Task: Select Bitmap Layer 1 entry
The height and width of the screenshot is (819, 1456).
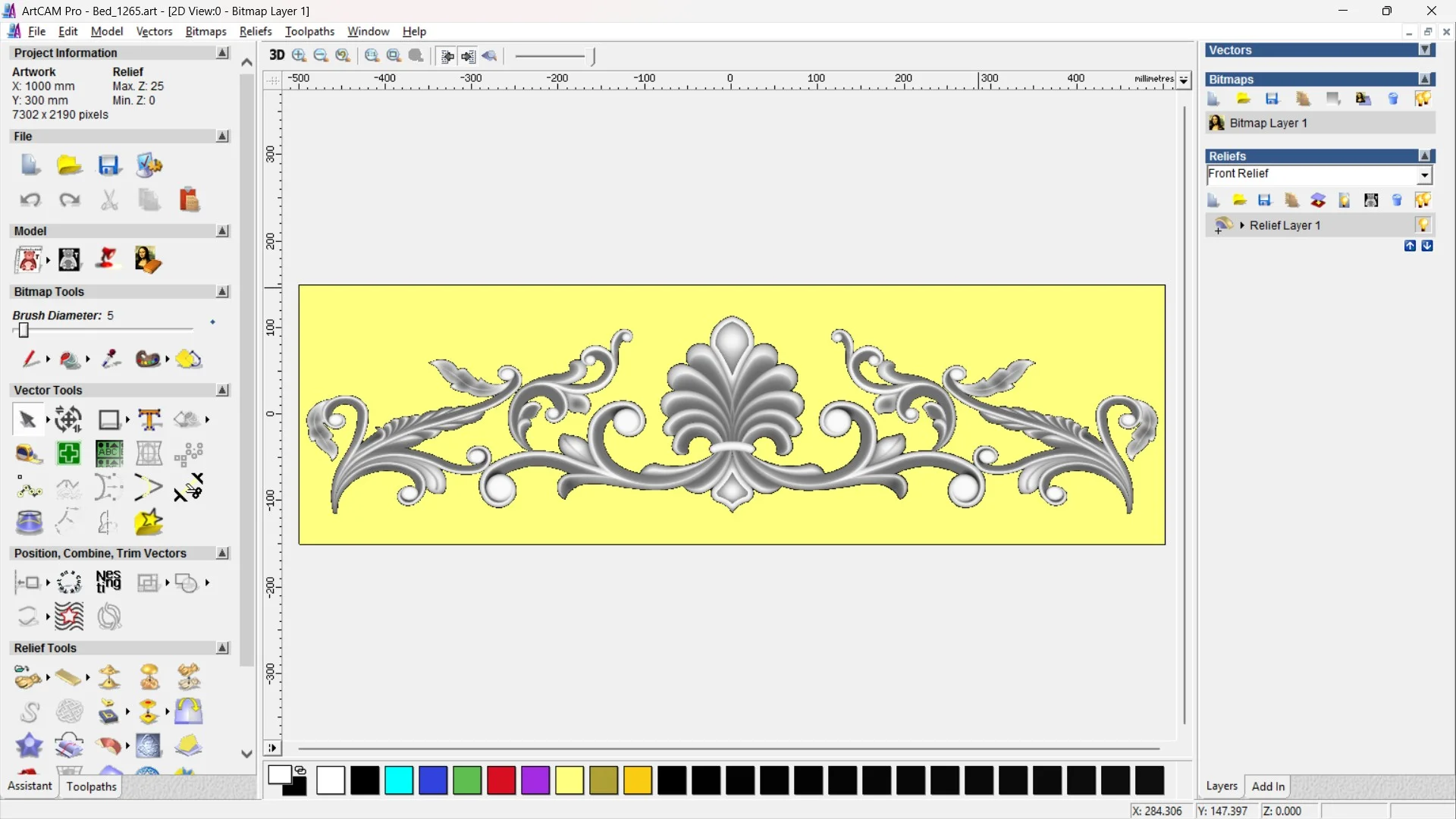Action: [x=1268, y=123]
